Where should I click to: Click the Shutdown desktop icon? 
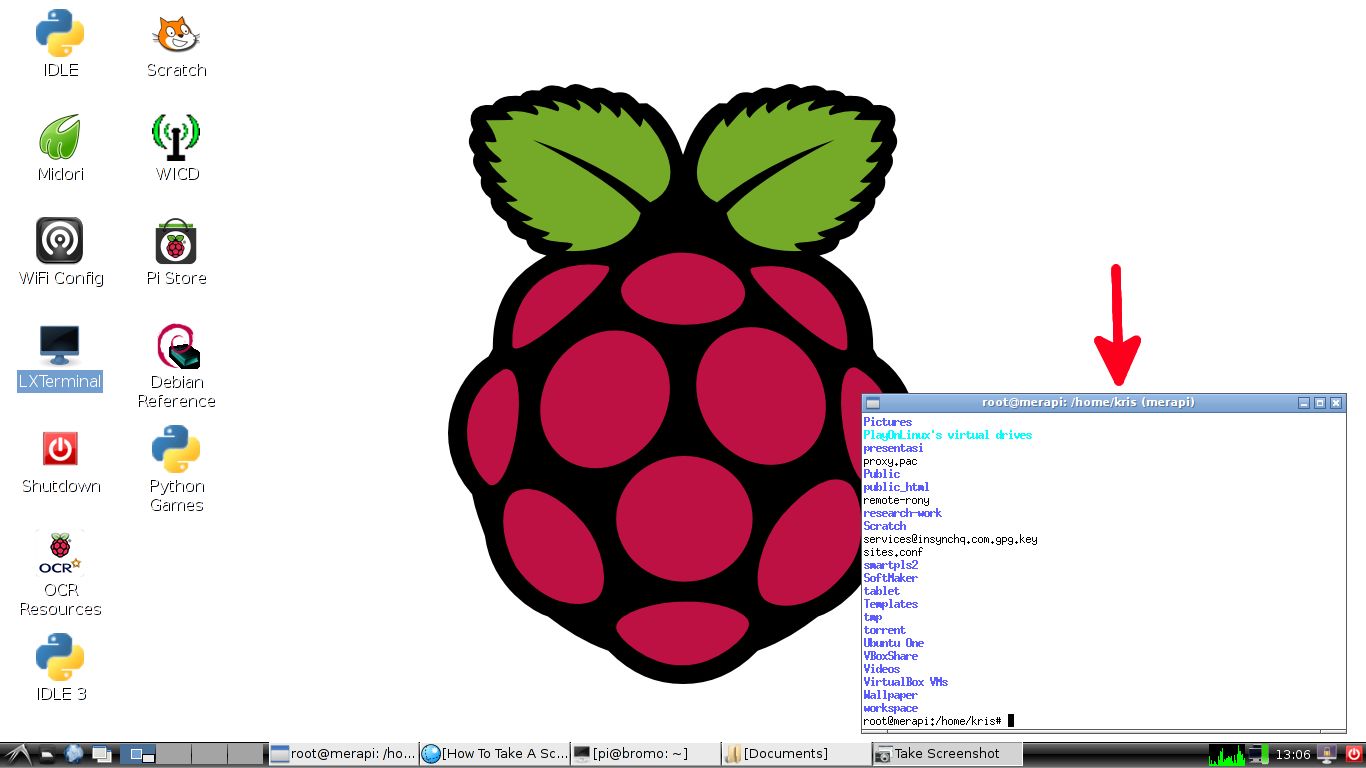(x=60, y=460)
